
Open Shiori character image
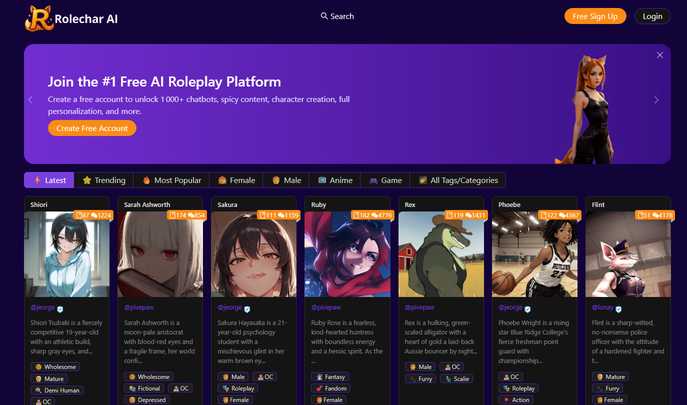click(x=67, y=254)
